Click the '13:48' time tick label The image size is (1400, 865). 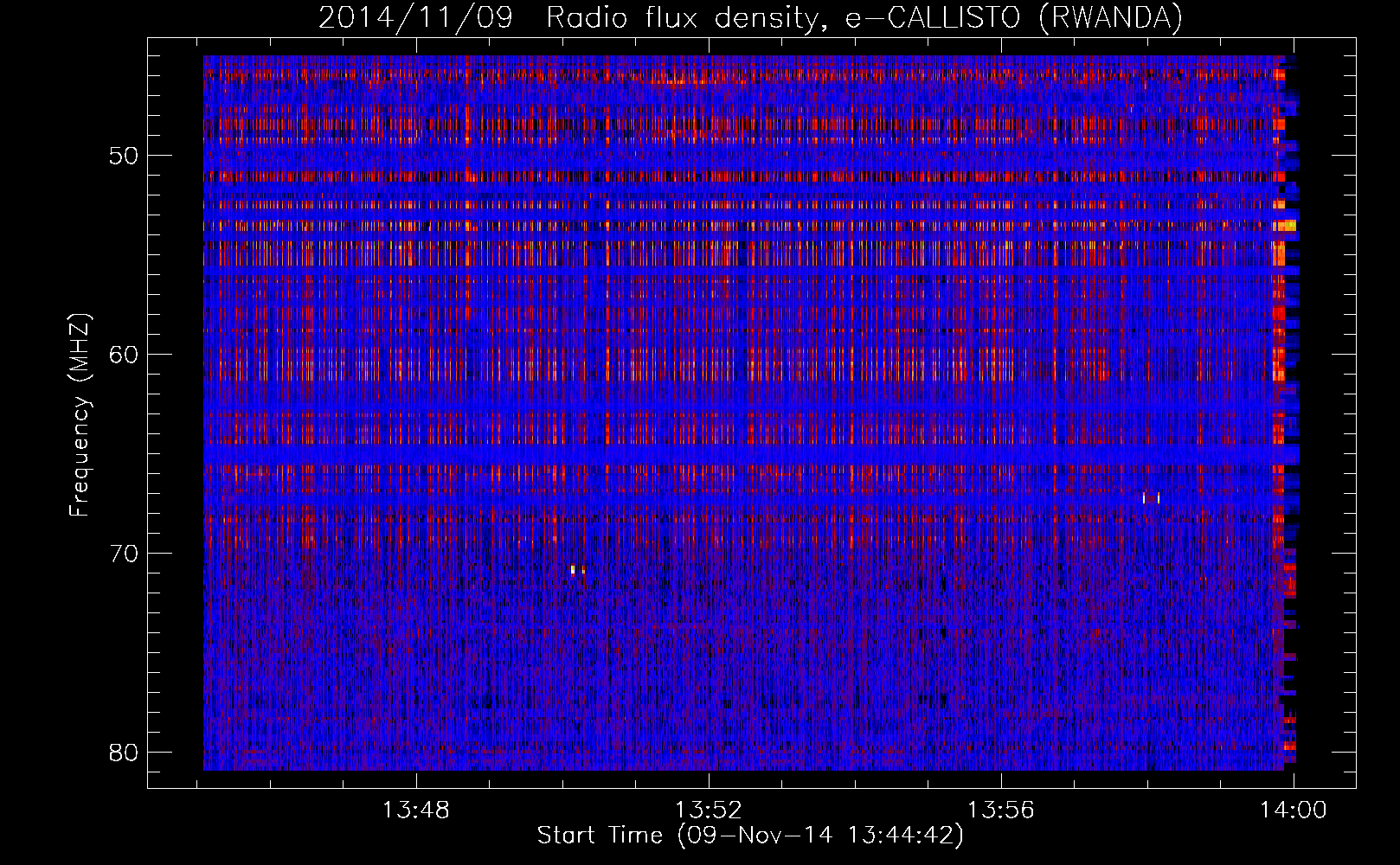pyautogui.click(x=416, y=811)
